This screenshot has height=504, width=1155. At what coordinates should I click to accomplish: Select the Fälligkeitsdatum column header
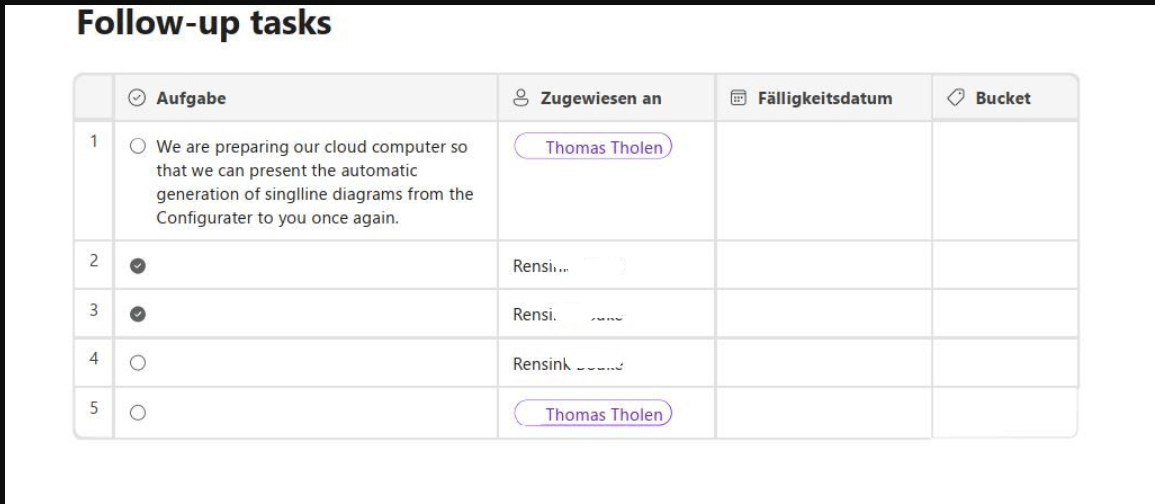tap(816, 98)
